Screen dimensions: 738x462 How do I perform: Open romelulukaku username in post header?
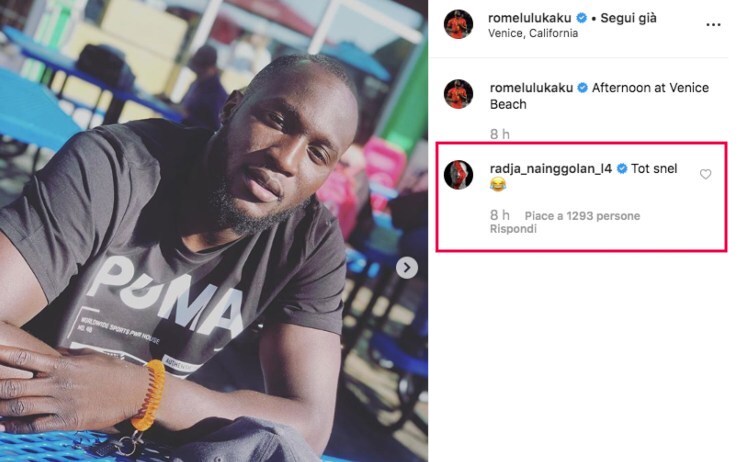tap(529, 18)
